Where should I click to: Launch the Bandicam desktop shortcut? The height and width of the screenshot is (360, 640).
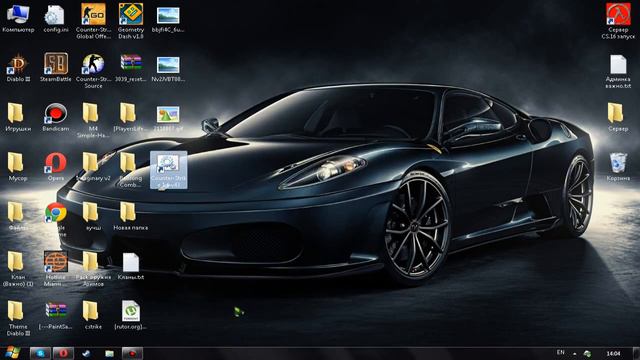click(56, 118)
